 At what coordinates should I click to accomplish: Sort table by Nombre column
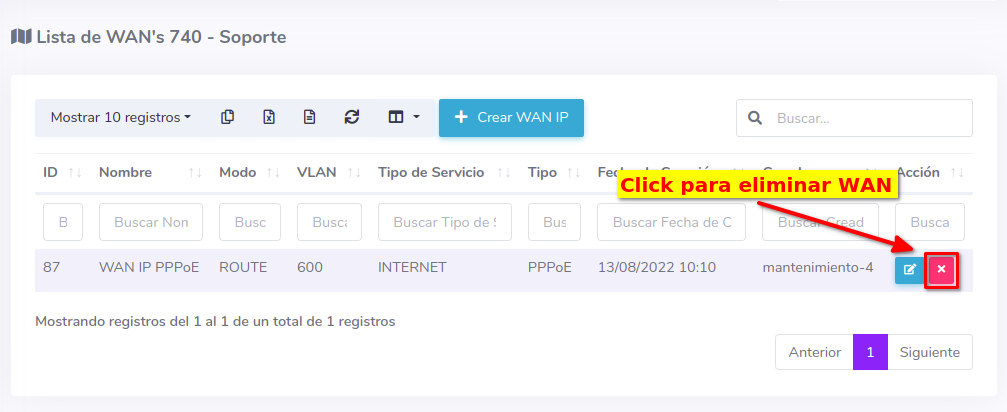click(150, 172)
